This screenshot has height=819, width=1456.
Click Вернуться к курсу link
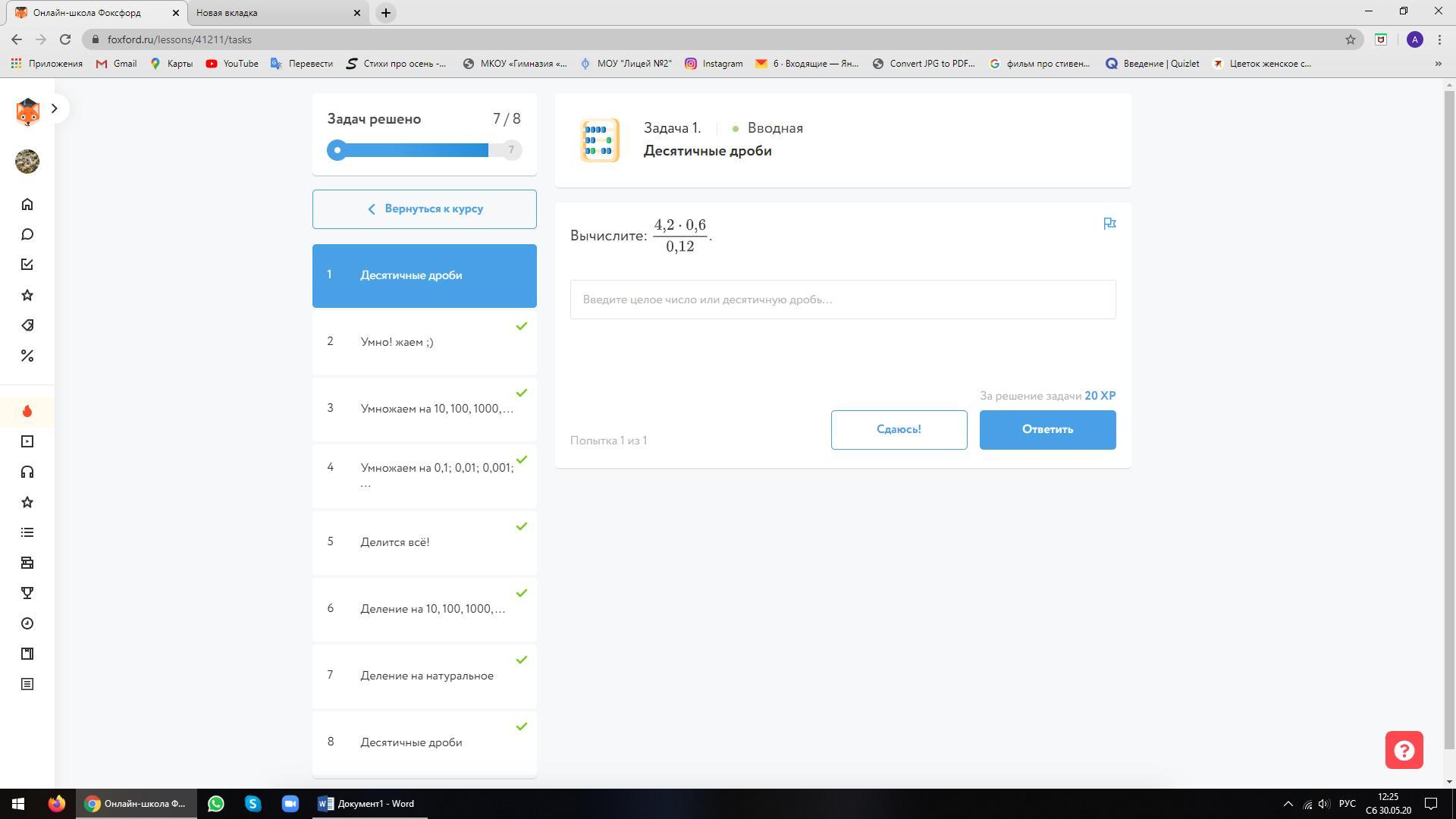coord(424,209)
